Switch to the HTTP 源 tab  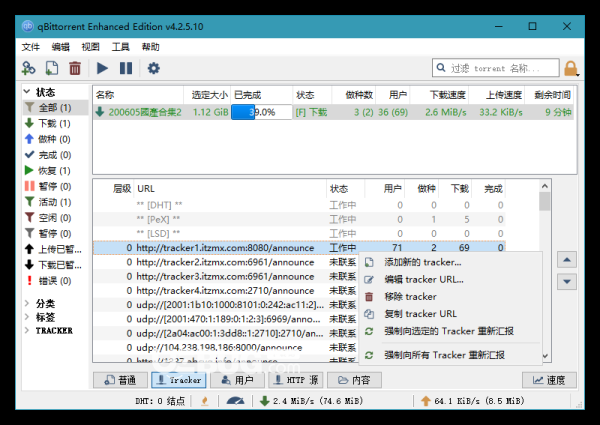pyautogui.click(x=296, y=380)
